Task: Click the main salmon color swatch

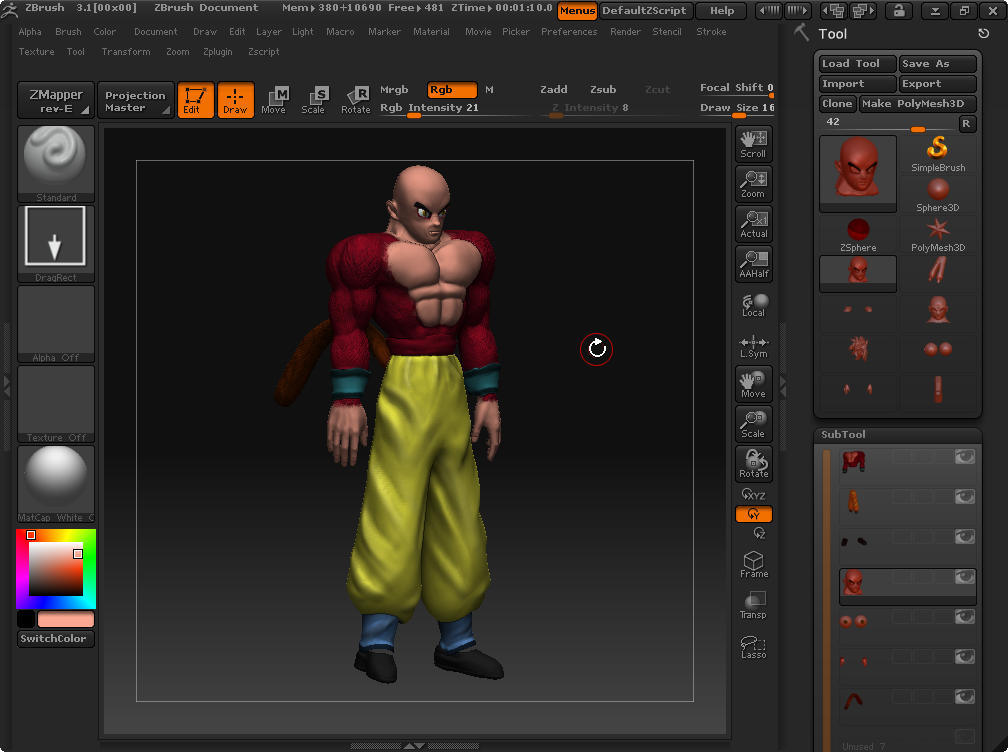Action: (66, 619)
